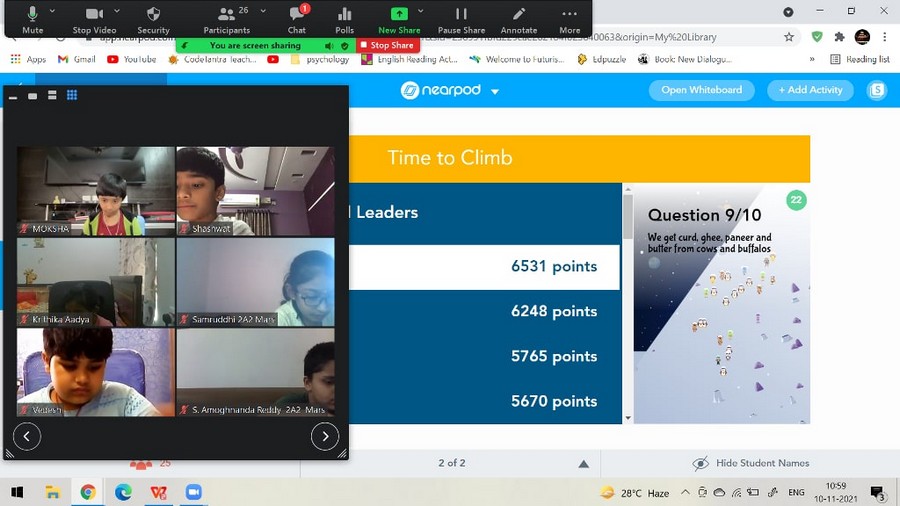Open the Annotate pencil tool
Image resolution: width=900 pixels, height=506 pixels.
tap(518, 14)
